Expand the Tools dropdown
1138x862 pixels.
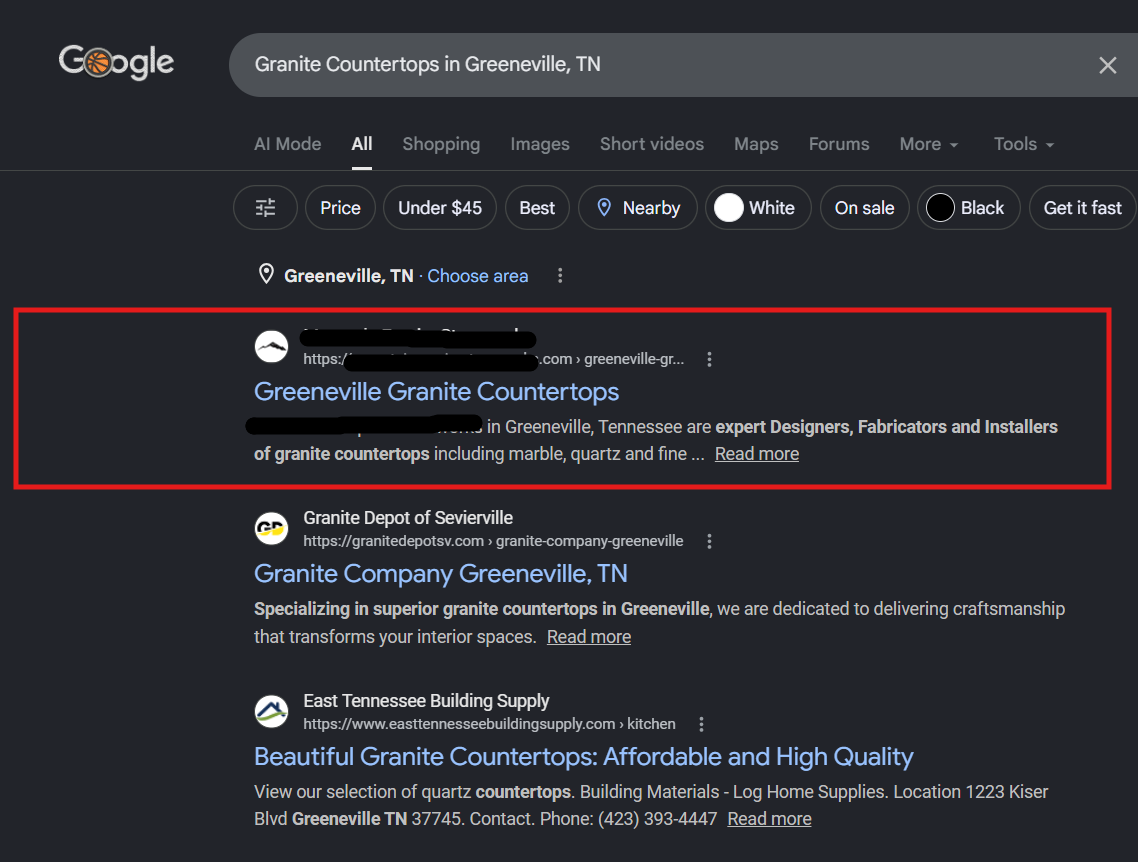pyautogui.click(x=1023, y=144)
